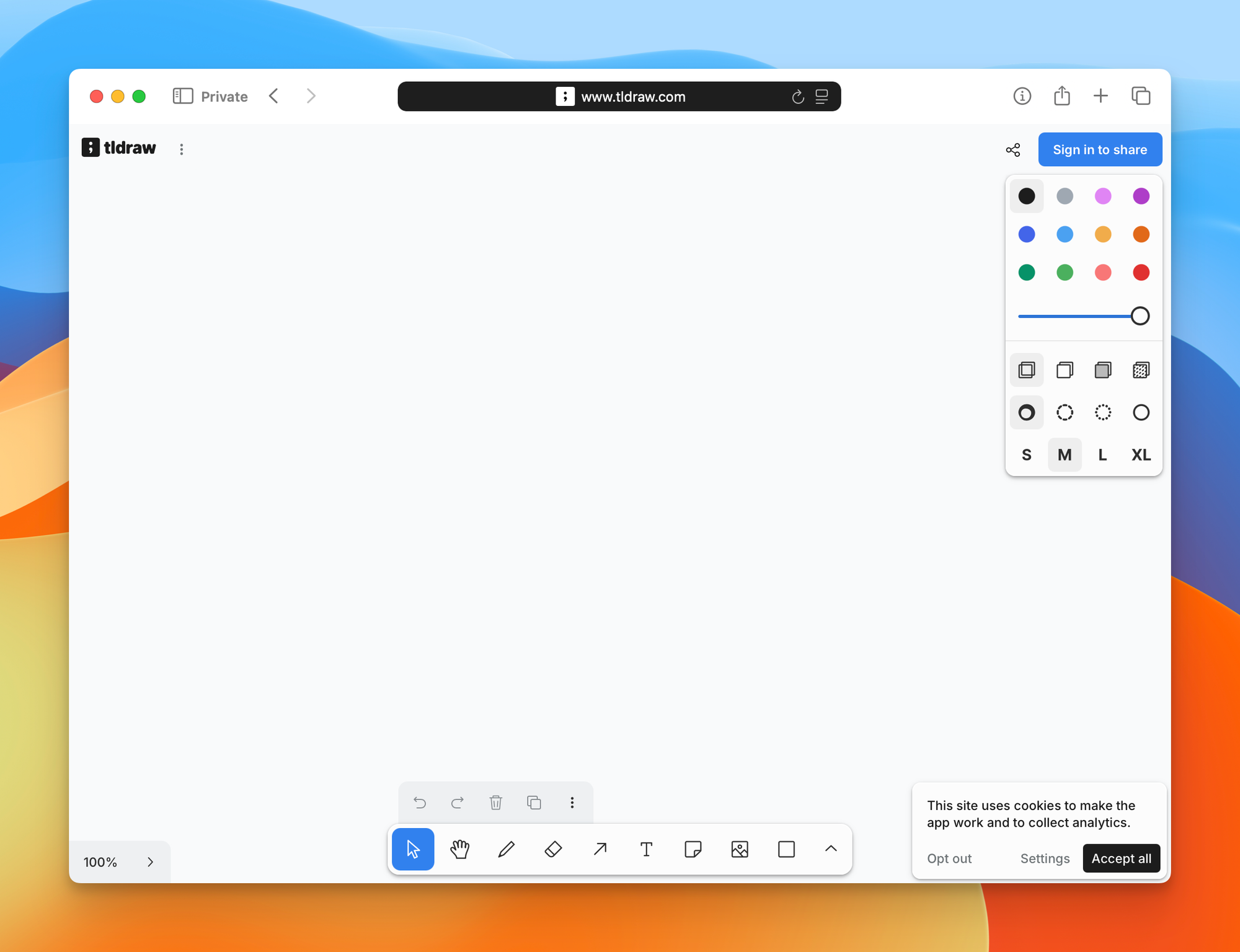The width and height of the screenshot is (1240, 952).
Task: Pick the red color swatch
Action: click(x=1141, y=273)
